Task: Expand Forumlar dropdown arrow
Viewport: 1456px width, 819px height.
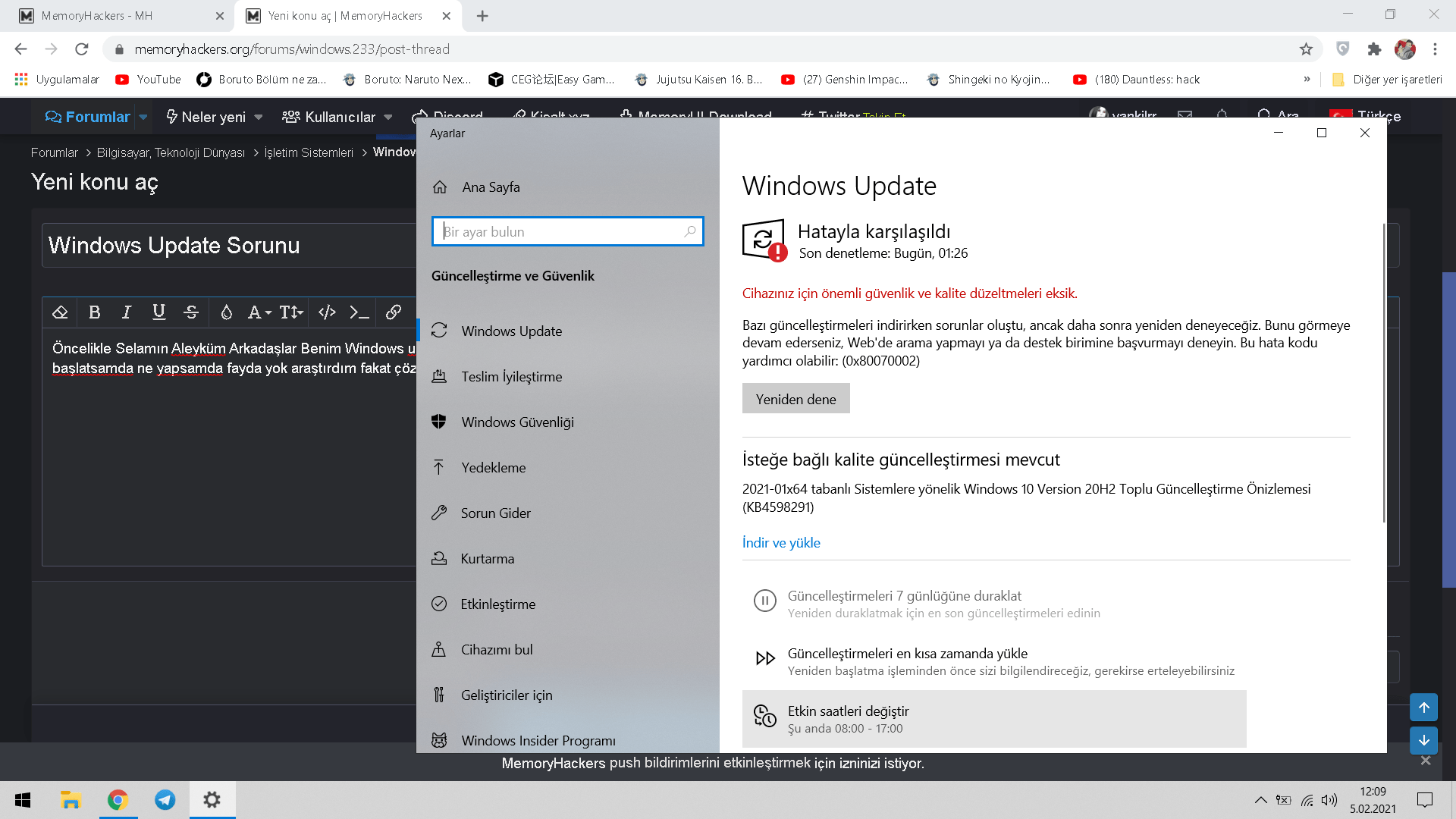Action: (x=143, y=117)
